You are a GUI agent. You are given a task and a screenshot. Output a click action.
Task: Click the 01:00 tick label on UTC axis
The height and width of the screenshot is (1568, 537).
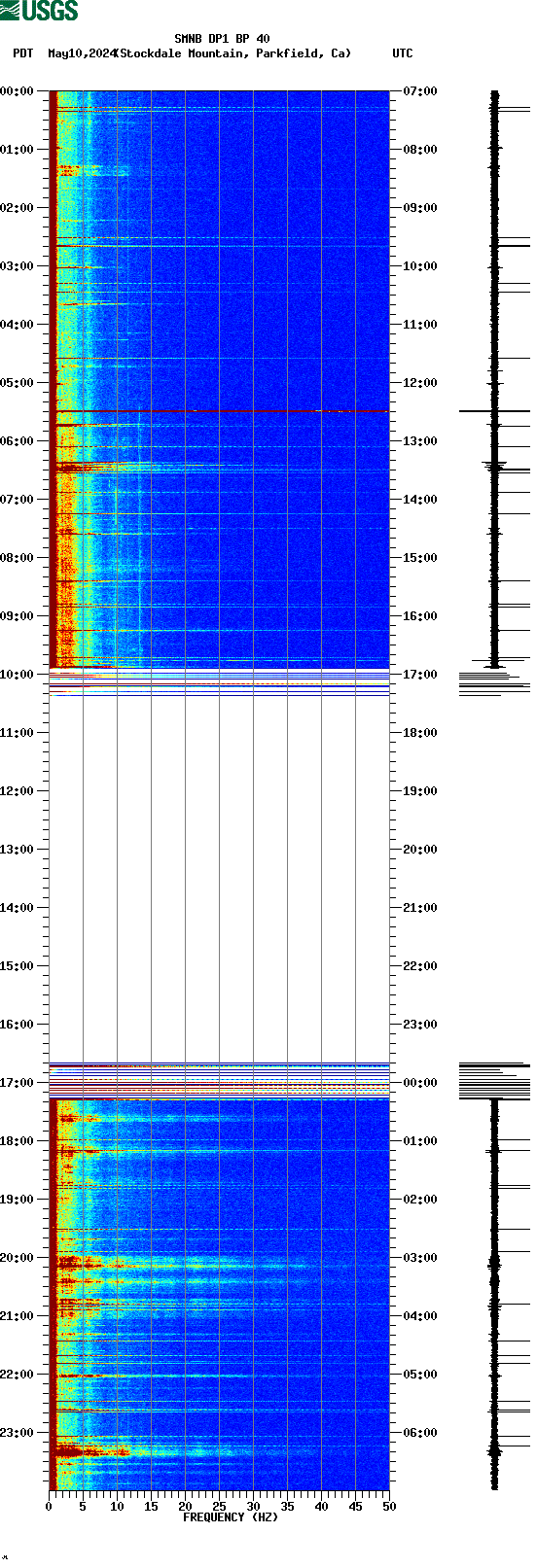(x=420, y=1141)
